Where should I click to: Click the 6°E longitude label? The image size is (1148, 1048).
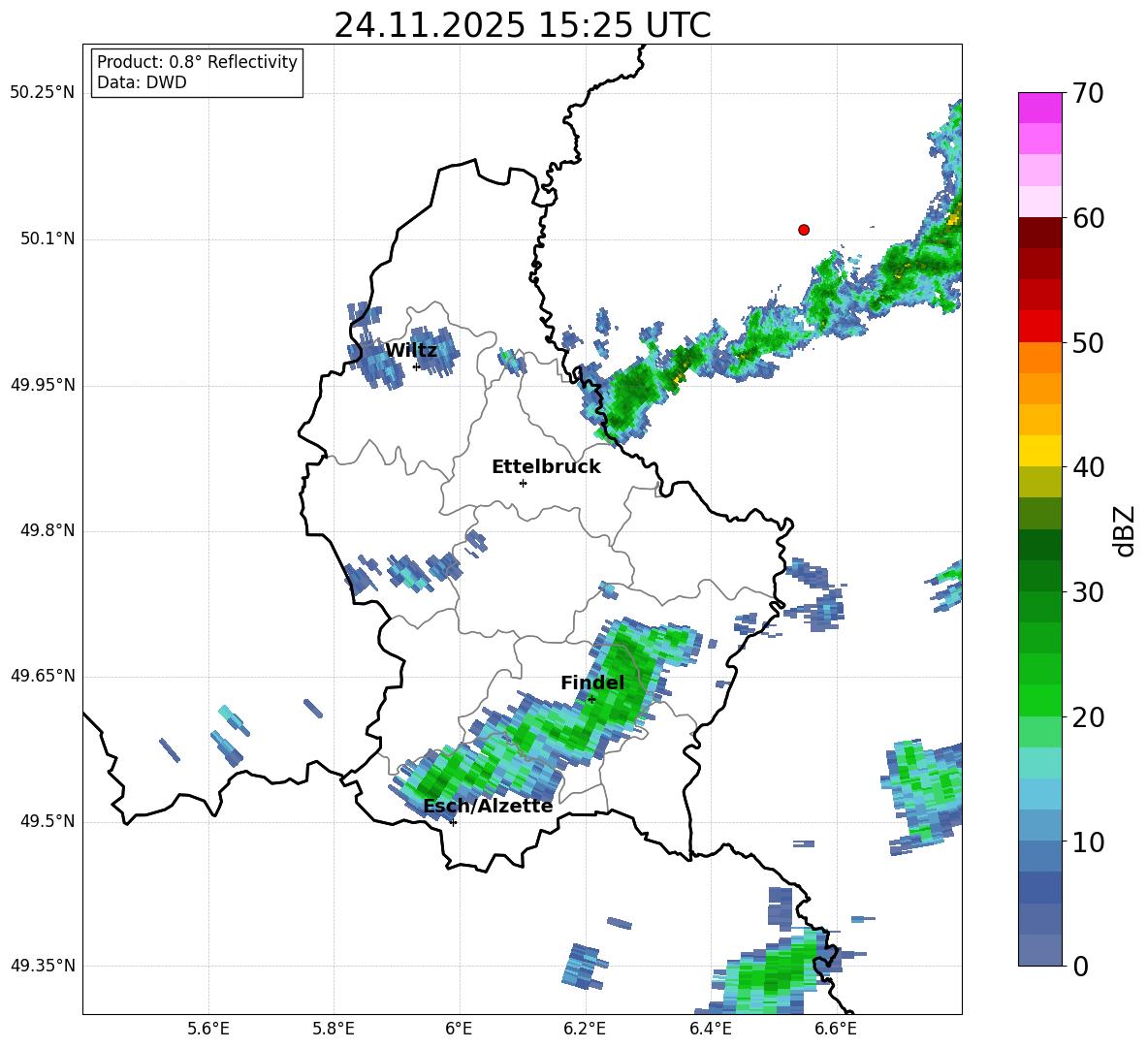pos(459,1029)
